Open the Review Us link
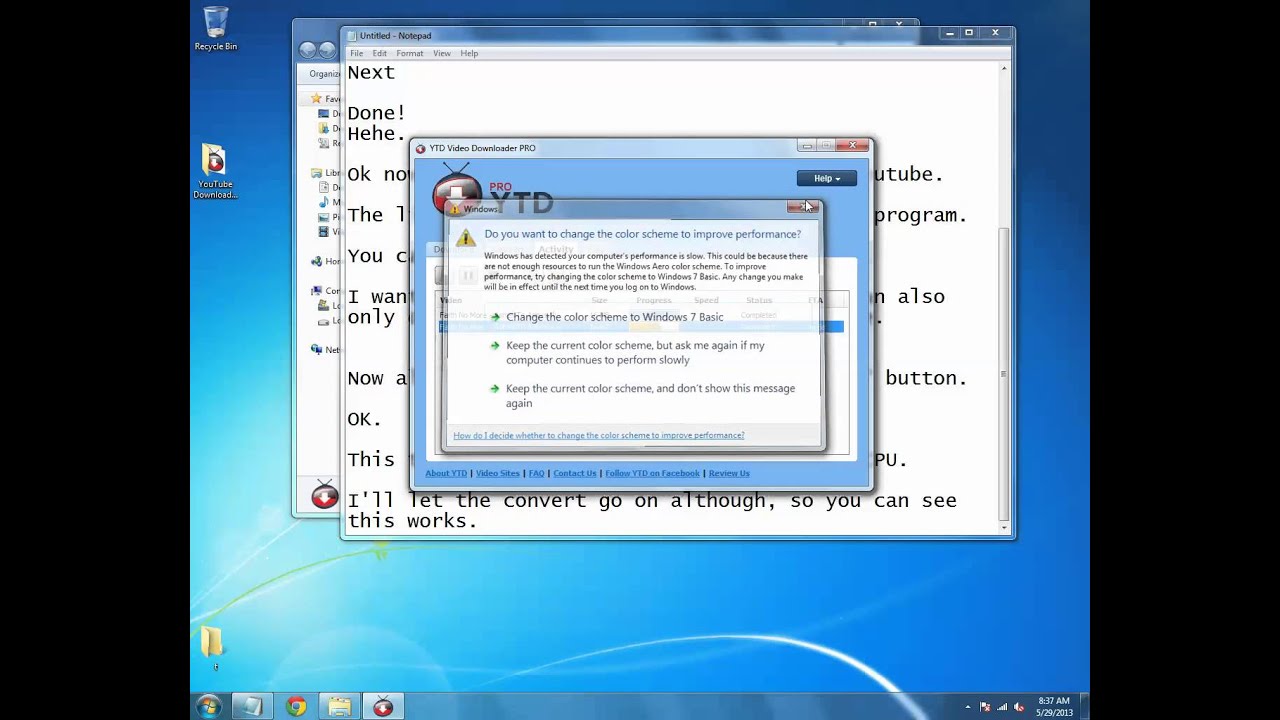This screenshot has width=1280, height=720. (729, 473)
